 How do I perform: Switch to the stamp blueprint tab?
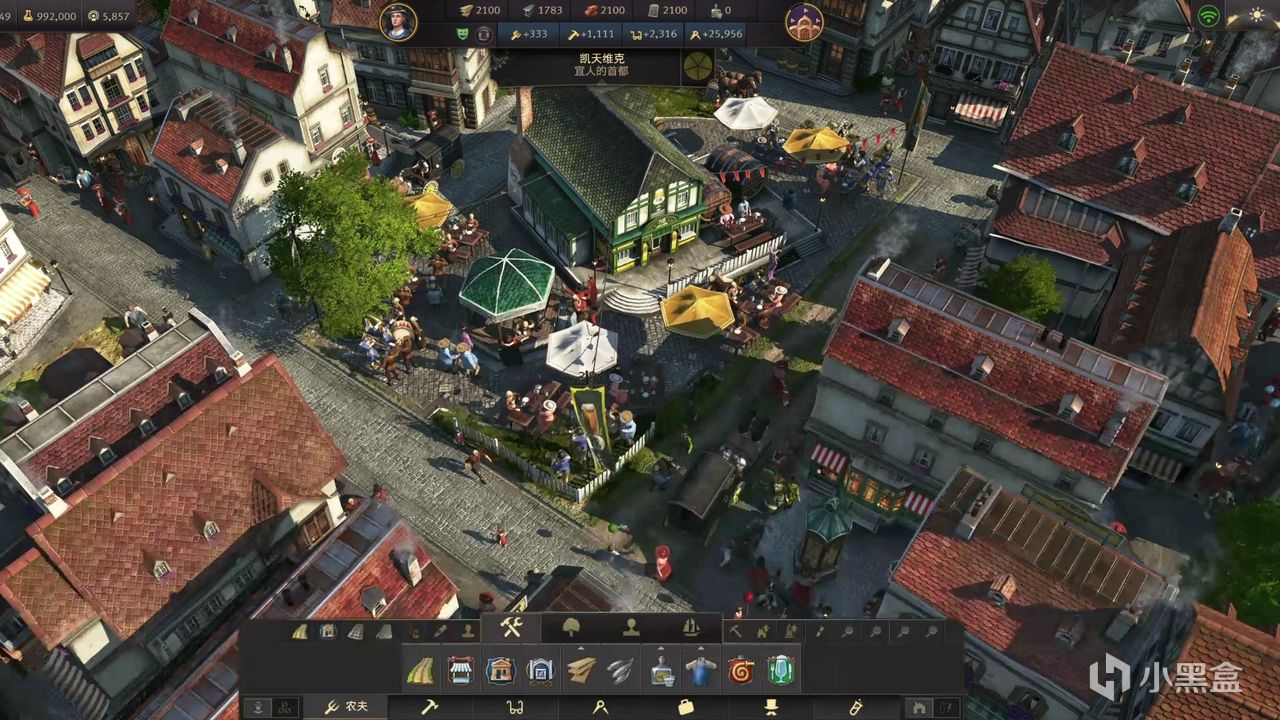point(631,628)
